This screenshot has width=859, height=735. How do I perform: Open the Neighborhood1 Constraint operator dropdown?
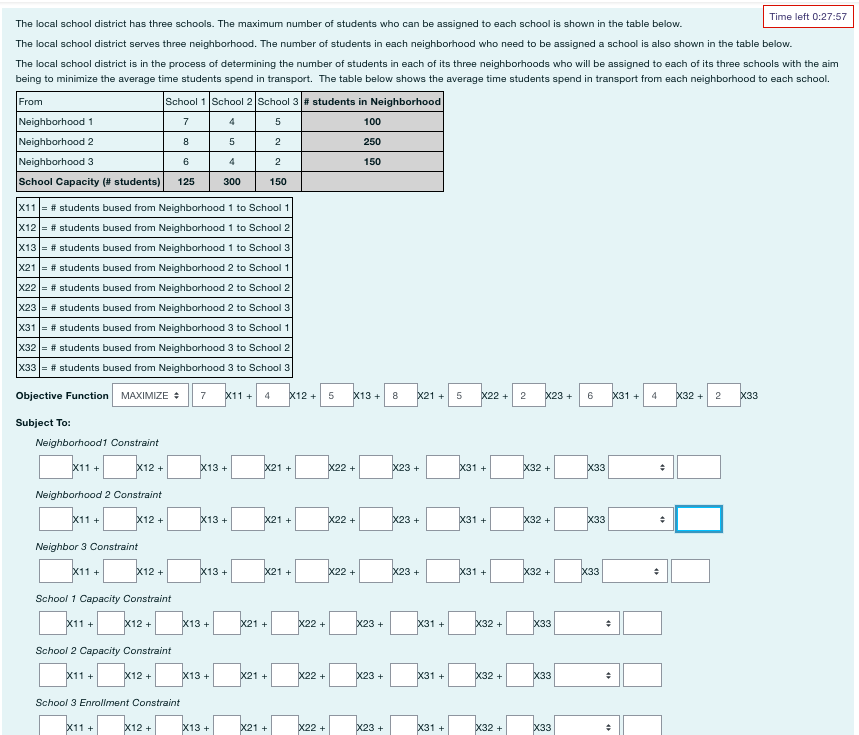click(640, 467)
